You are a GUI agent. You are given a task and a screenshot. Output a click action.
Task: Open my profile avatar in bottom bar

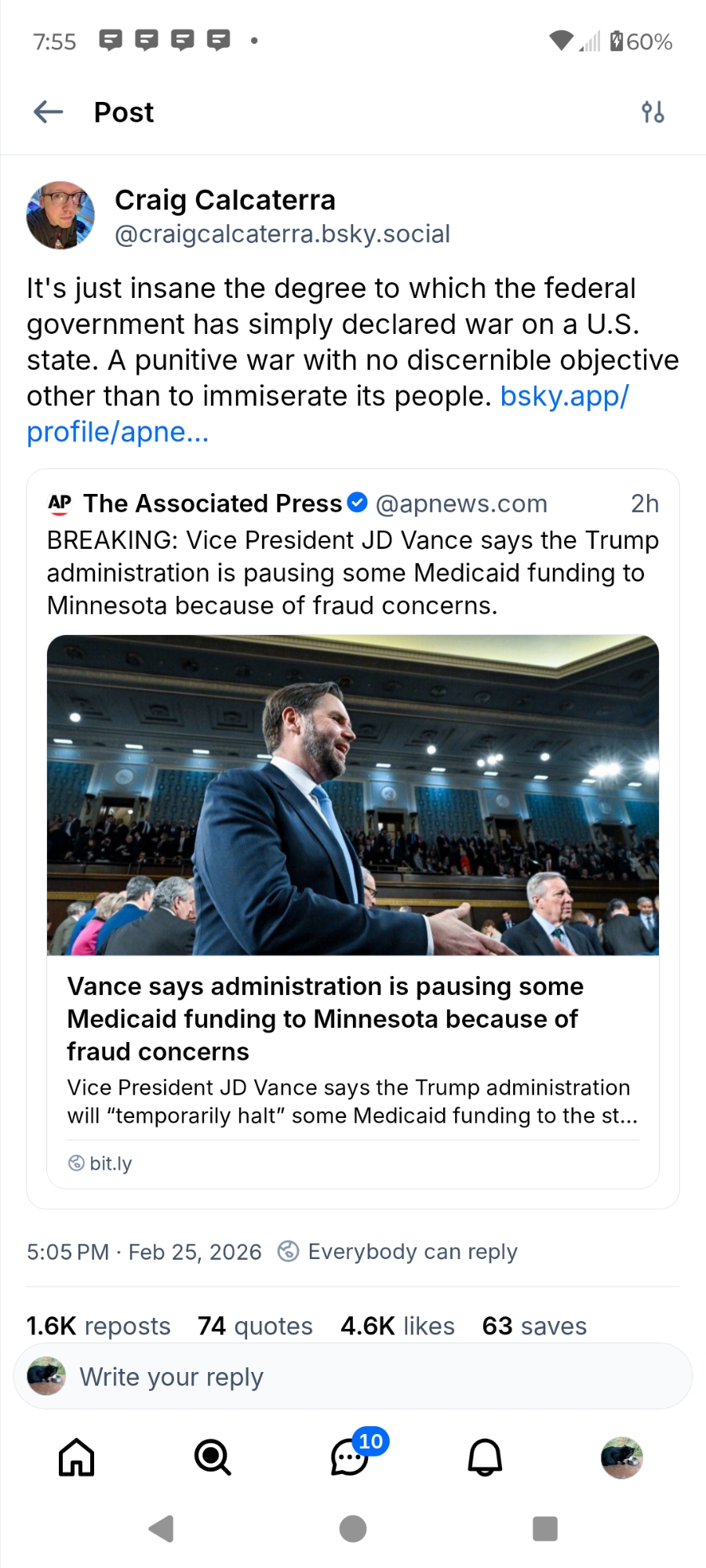click(x=621, y=1457)
